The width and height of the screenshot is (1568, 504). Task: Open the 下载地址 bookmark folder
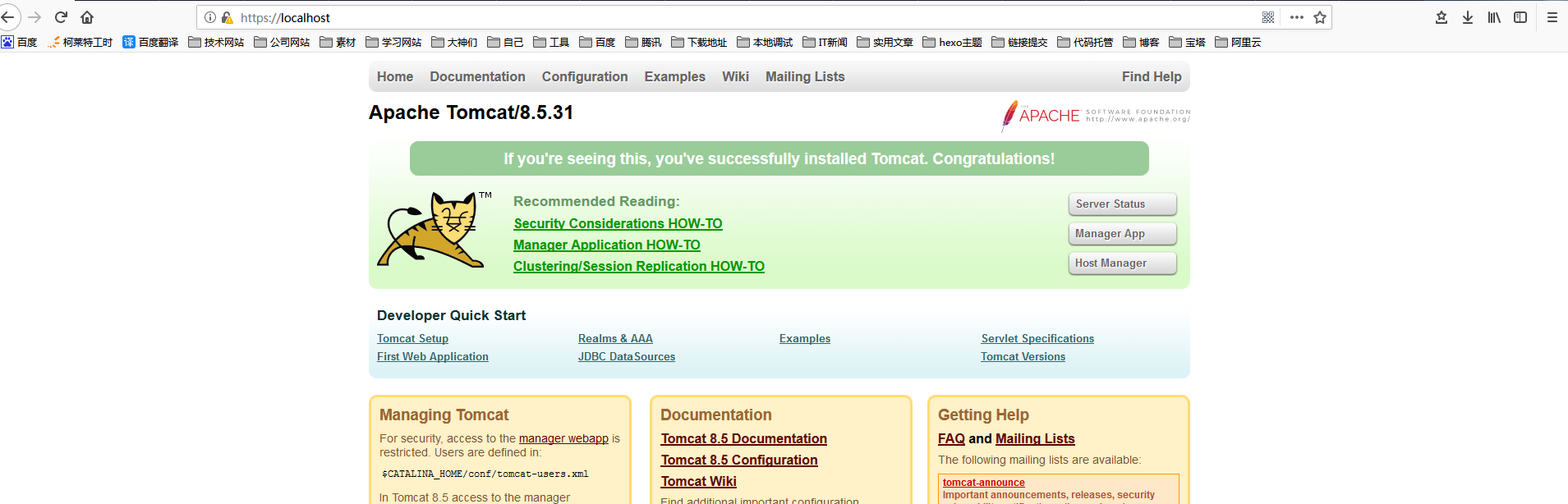click(699, 42)
